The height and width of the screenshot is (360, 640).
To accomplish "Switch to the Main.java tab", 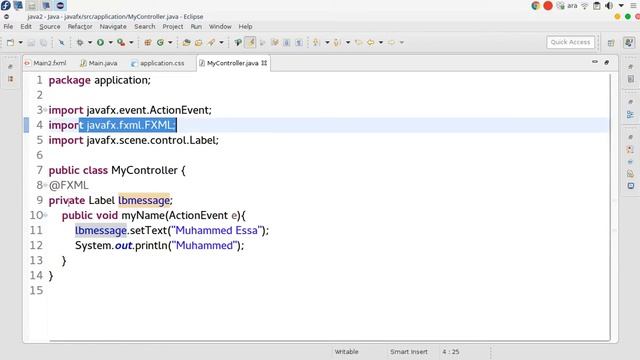I will pyautogui.click(x=99, y=63).
